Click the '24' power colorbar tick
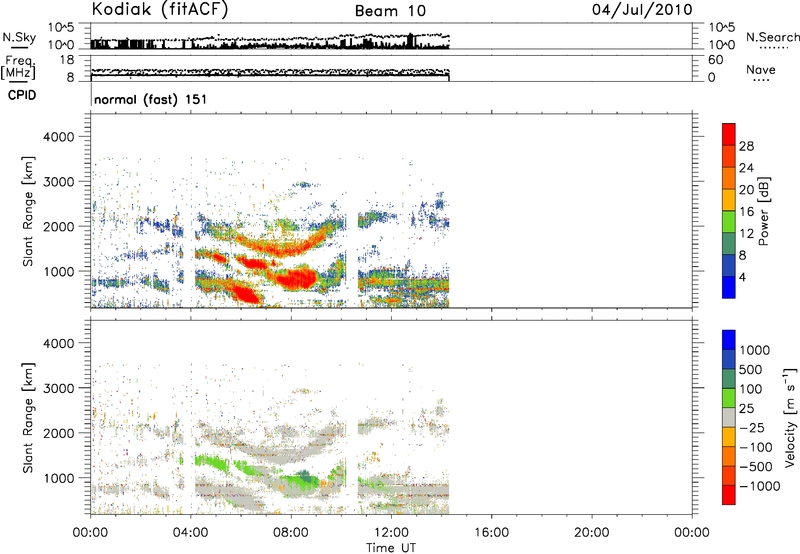The height and width of the screenshot is (554, 800). tap(746, 168)
